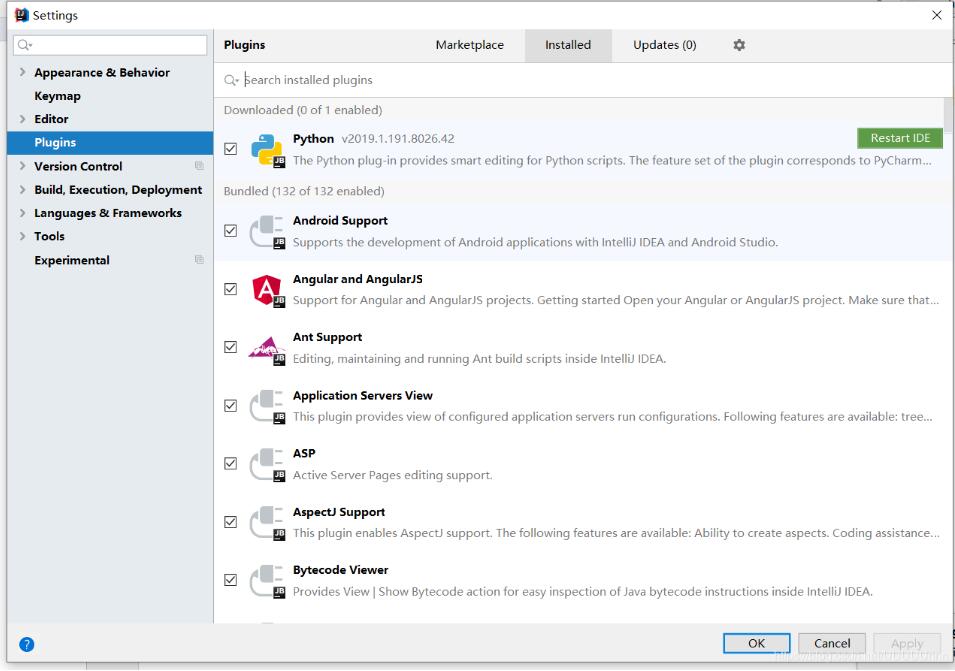Disable the Python plugin checkbox
The height and width of the screenshot is (671, 955).
pyautogui.click(x=231, y=149)
